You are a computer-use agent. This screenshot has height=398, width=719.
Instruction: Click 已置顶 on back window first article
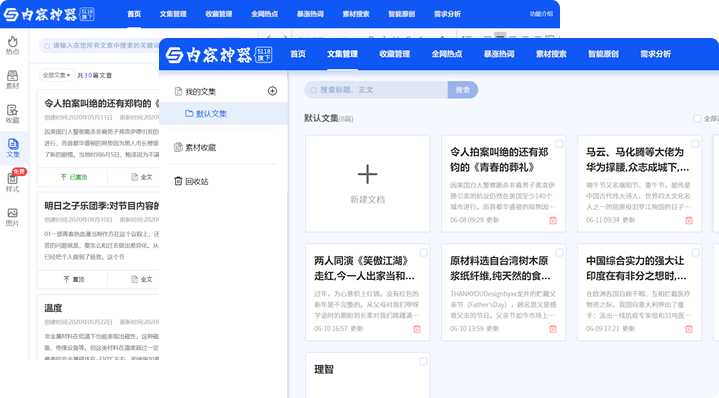(73, 177)
